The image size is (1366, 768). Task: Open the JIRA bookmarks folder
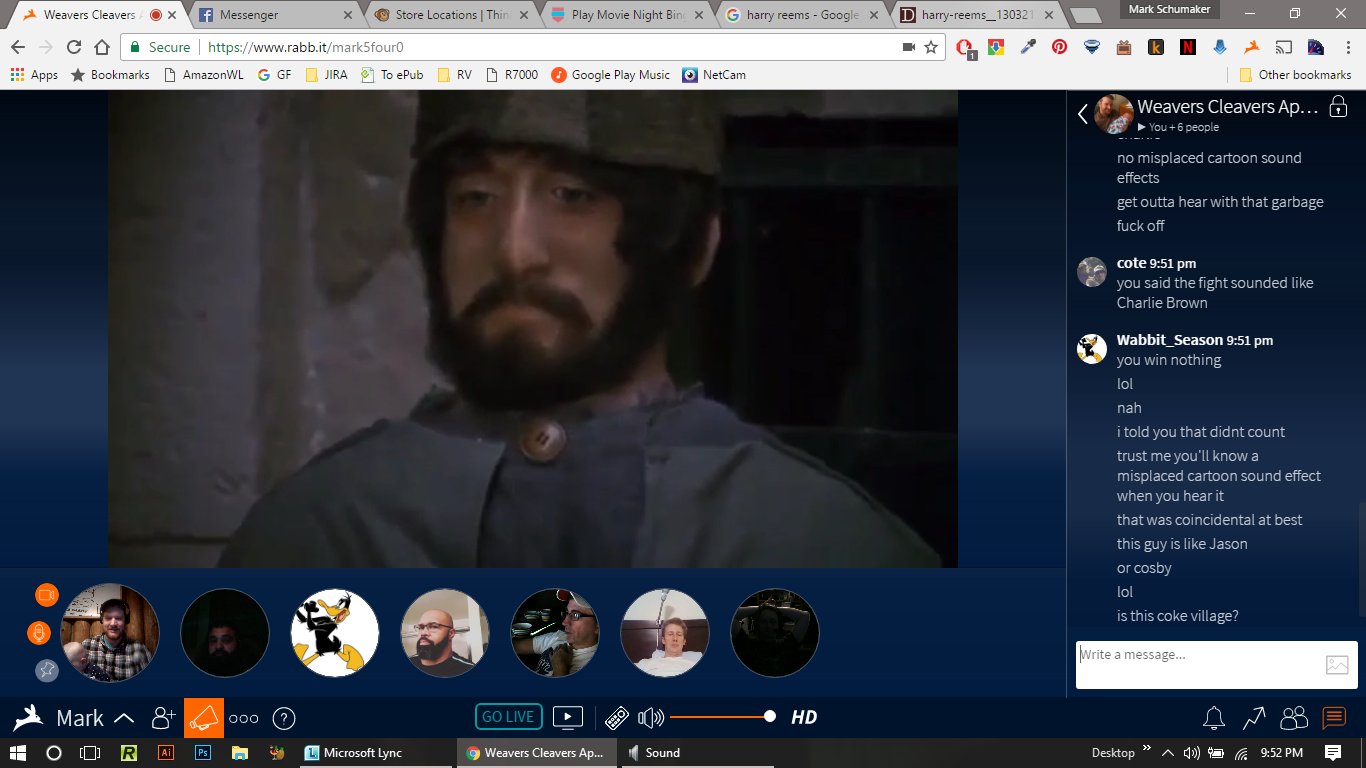pyautogui.click(x=326, y=75)
